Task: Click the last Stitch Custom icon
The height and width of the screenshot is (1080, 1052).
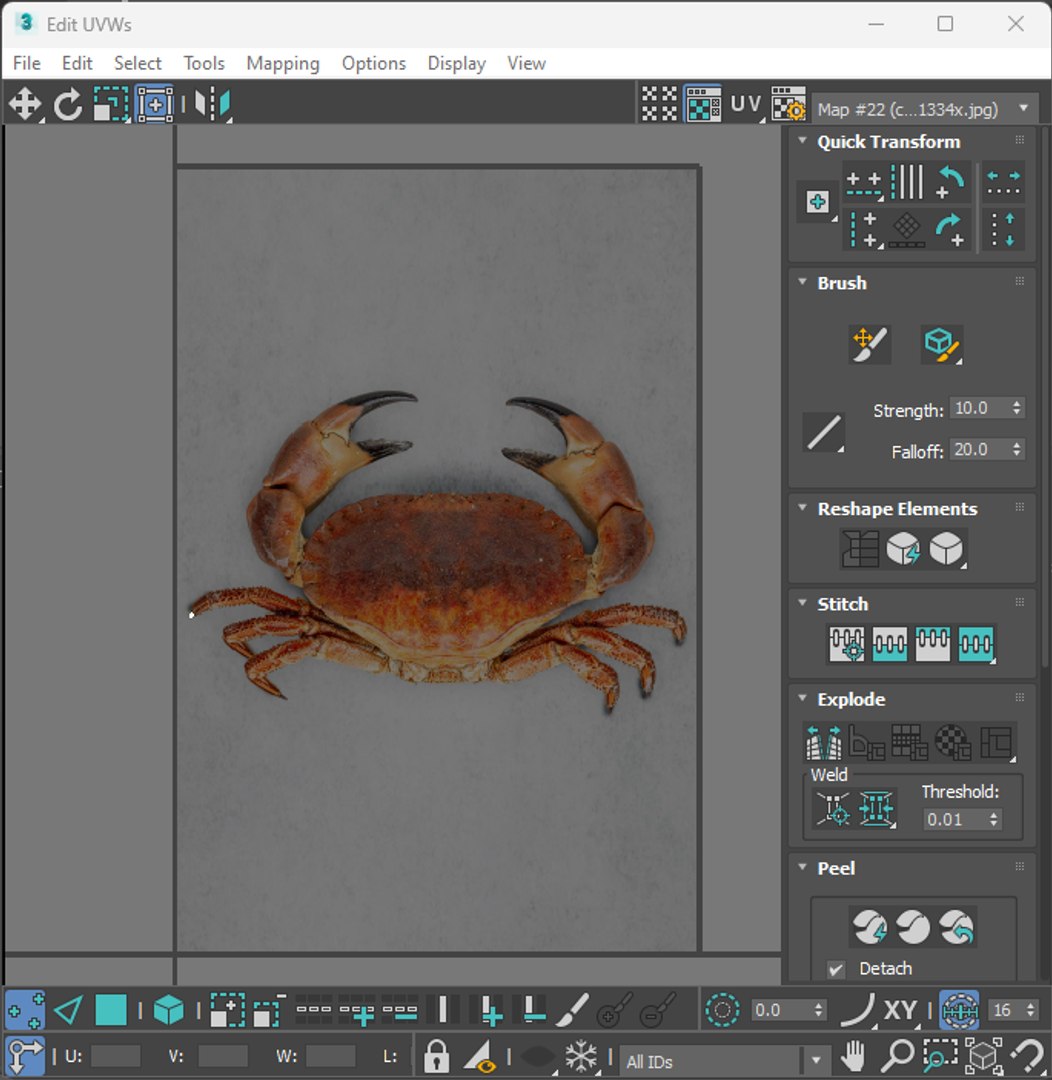Action: coord(976,644)
